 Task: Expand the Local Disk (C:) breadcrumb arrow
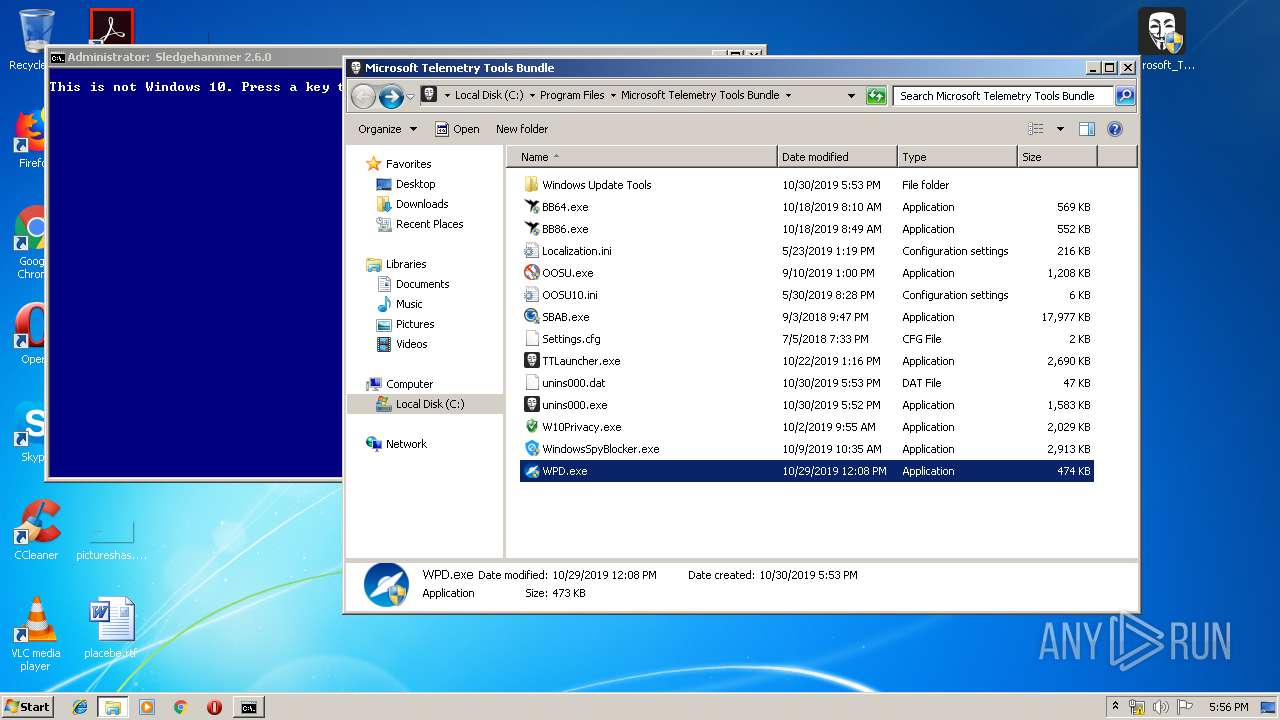530,96
